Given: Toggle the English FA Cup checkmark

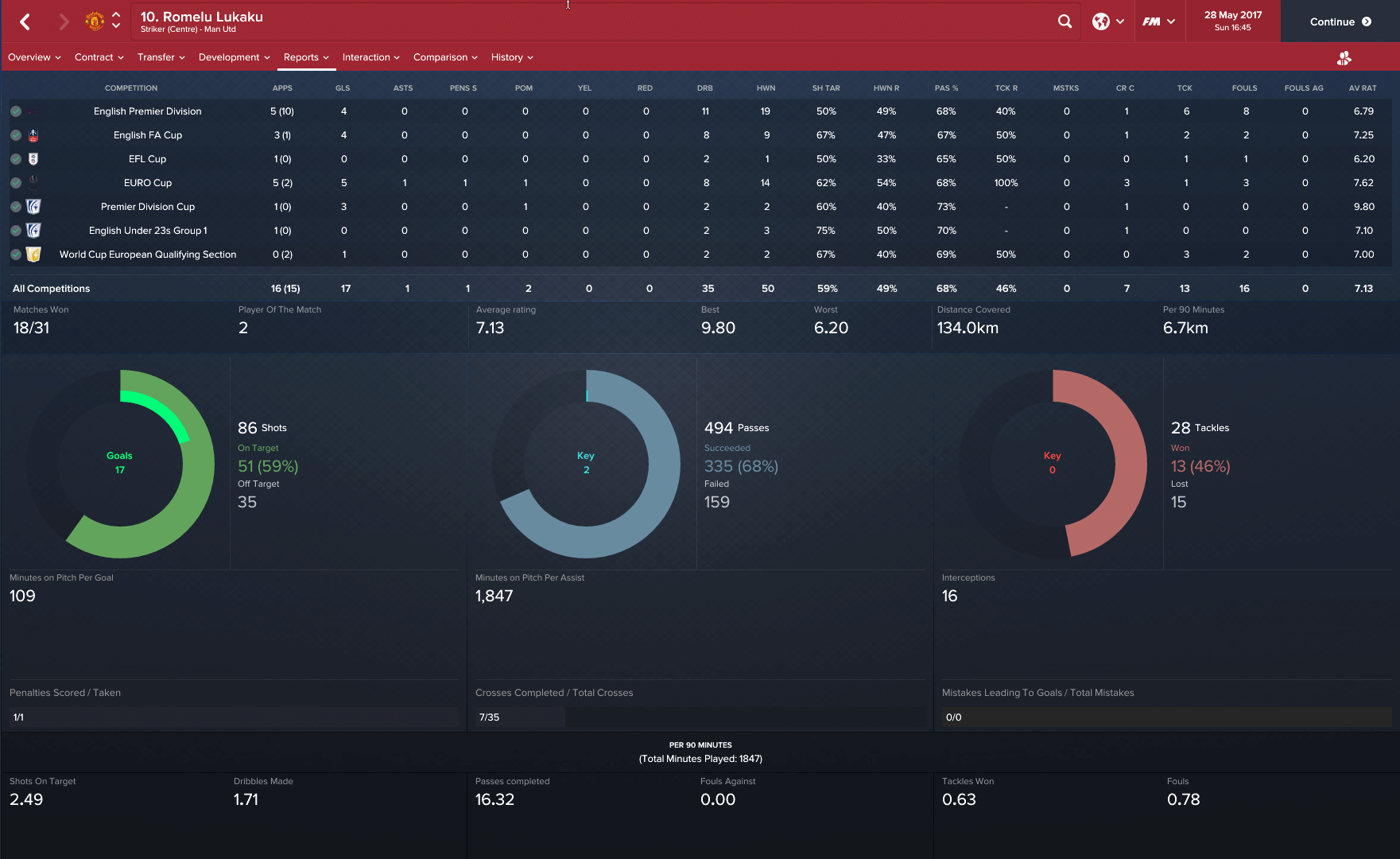Looking at the screenshot, I should click(16, 135).
